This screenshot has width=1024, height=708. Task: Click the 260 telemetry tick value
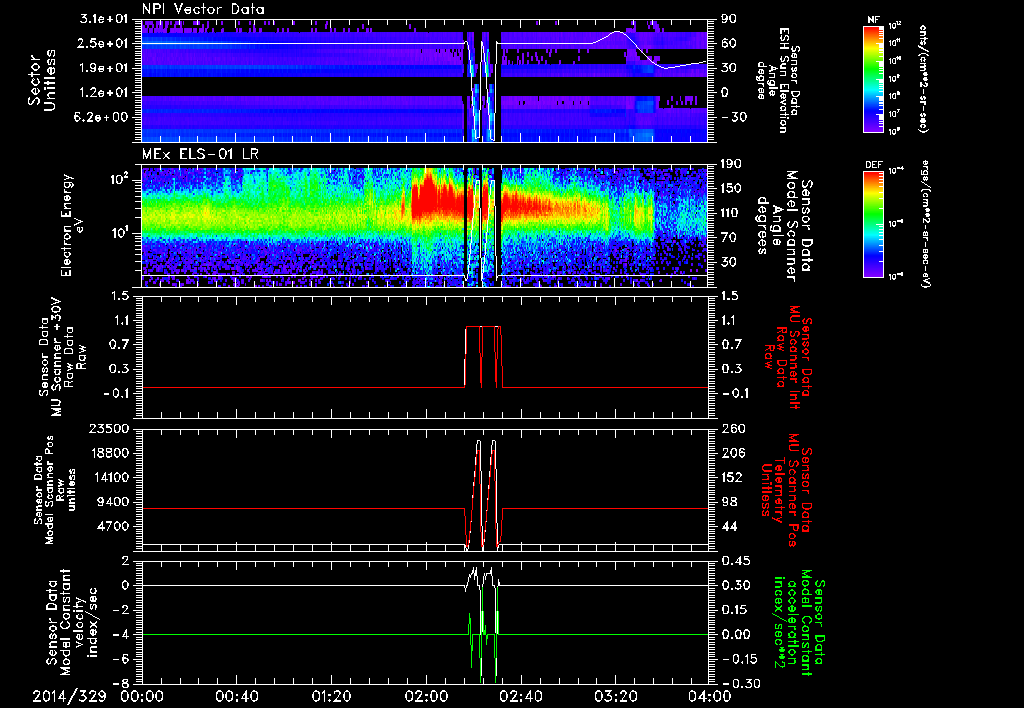click(x=733, y=429)
